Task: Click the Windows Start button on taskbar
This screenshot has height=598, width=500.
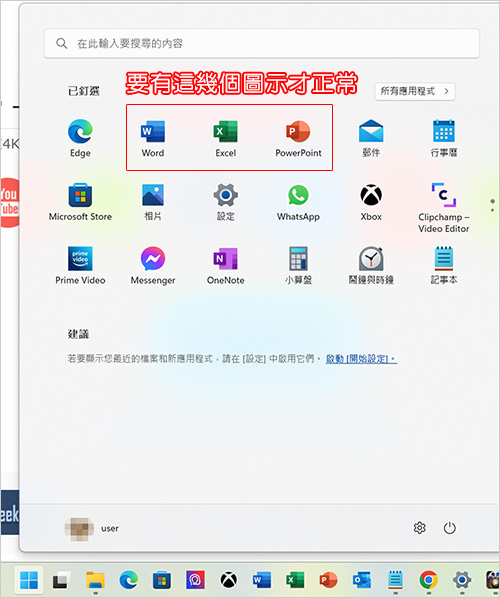Action: [29, 580]
